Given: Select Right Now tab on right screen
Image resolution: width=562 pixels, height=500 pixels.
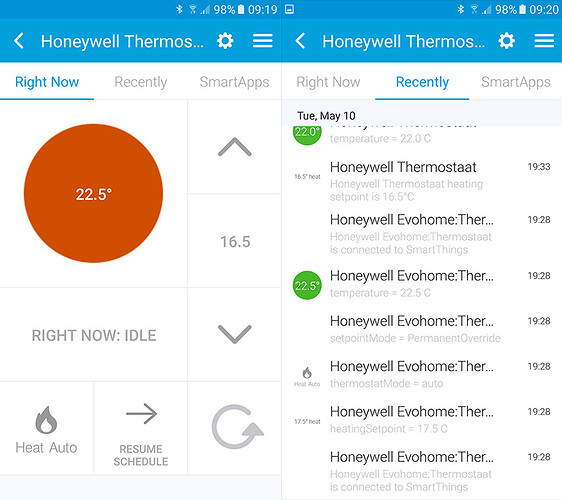Looking at the screenshot, I should [328, 82].
